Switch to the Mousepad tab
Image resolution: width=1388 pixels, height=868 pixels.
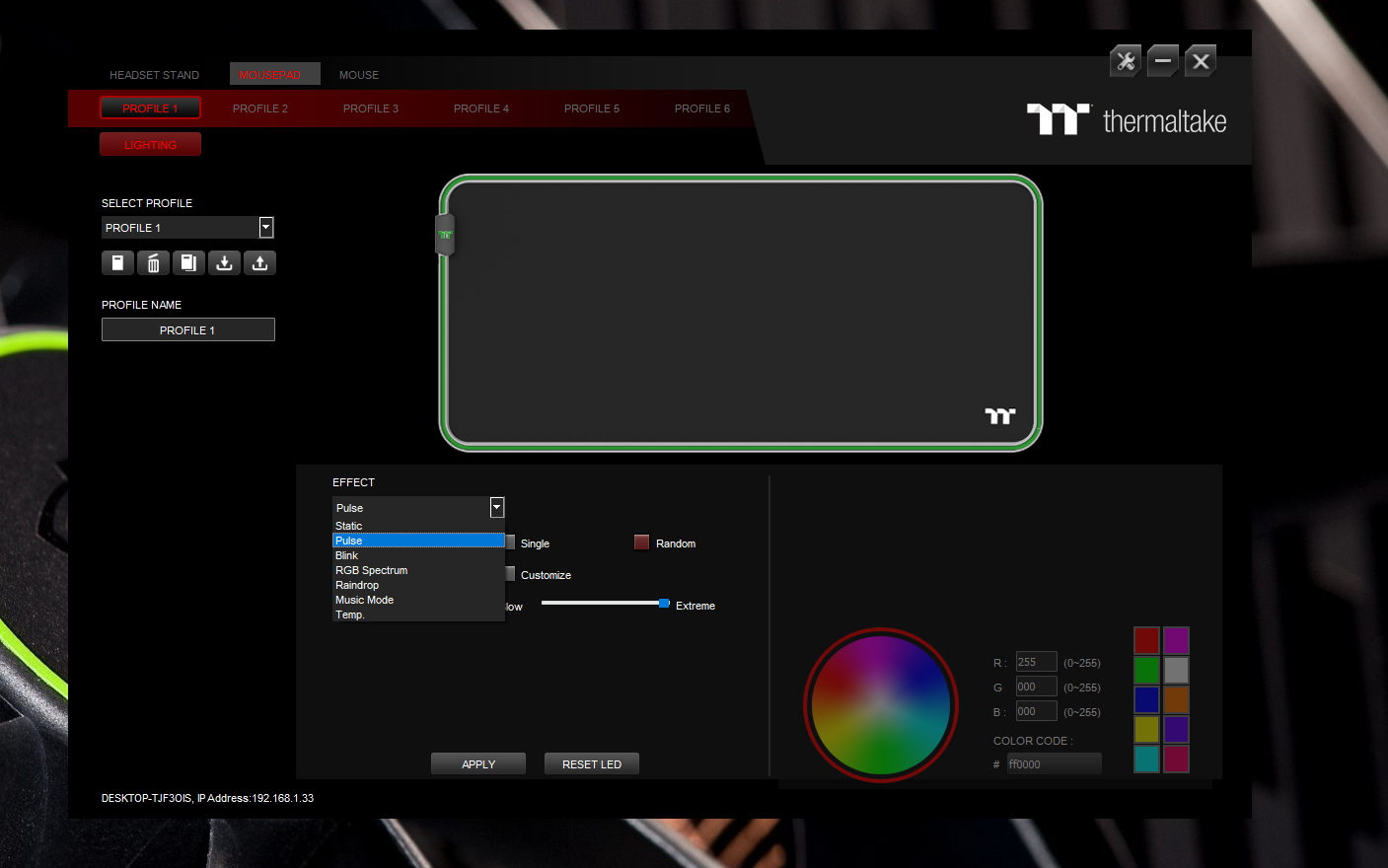click(x=275, y=74)
